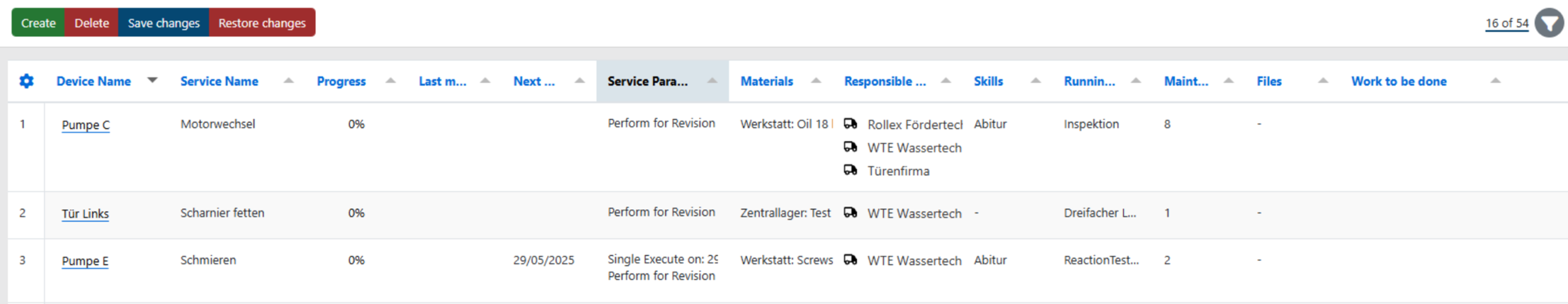Select the Service Para... column header
This screenshot has width=1568, height=304.
point(647,81)
